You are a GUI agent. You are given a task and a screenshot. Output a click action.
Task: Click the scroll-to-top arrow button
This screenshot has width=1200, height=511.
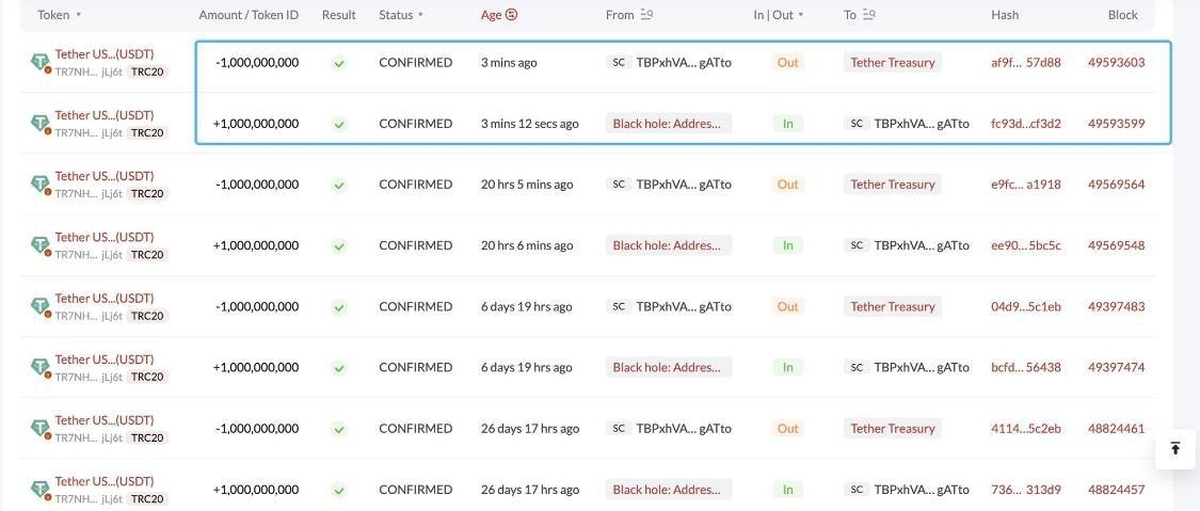click(1175, 448)
